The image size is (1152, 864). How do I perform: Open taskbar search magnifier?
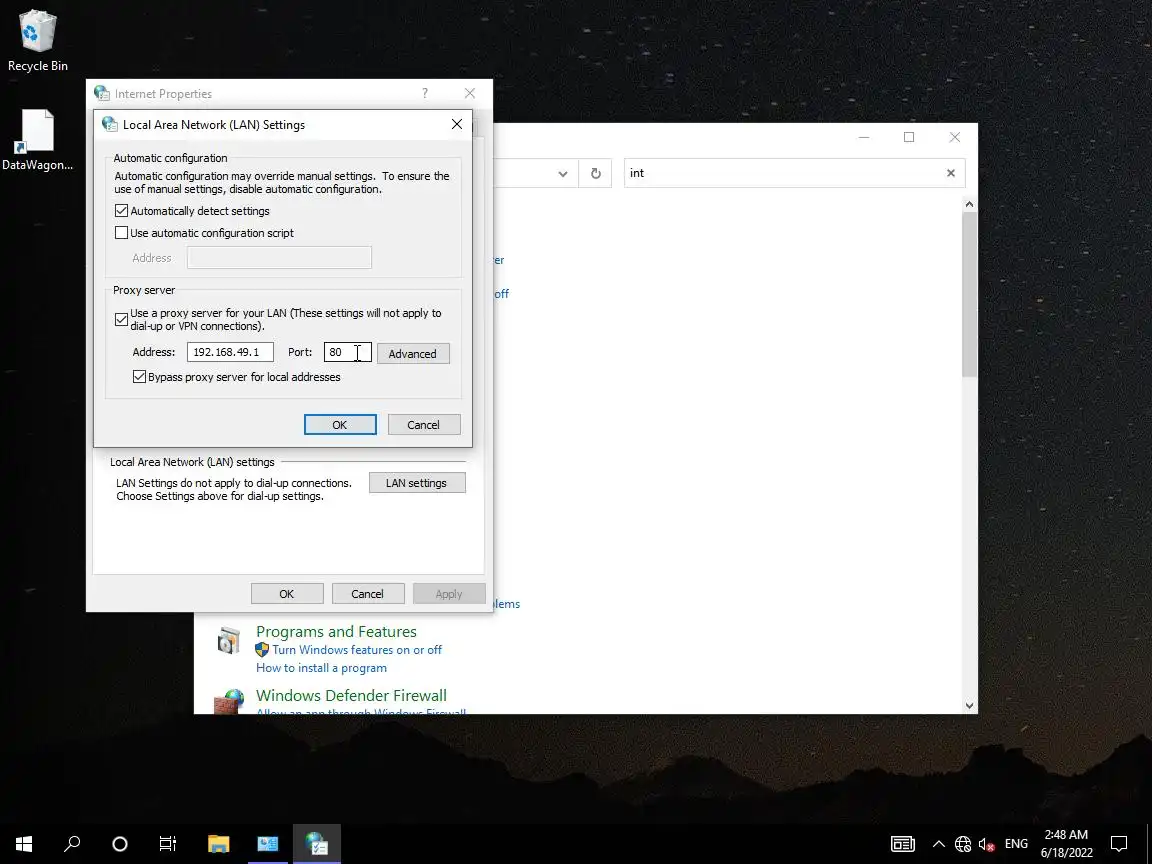point(72,843)
